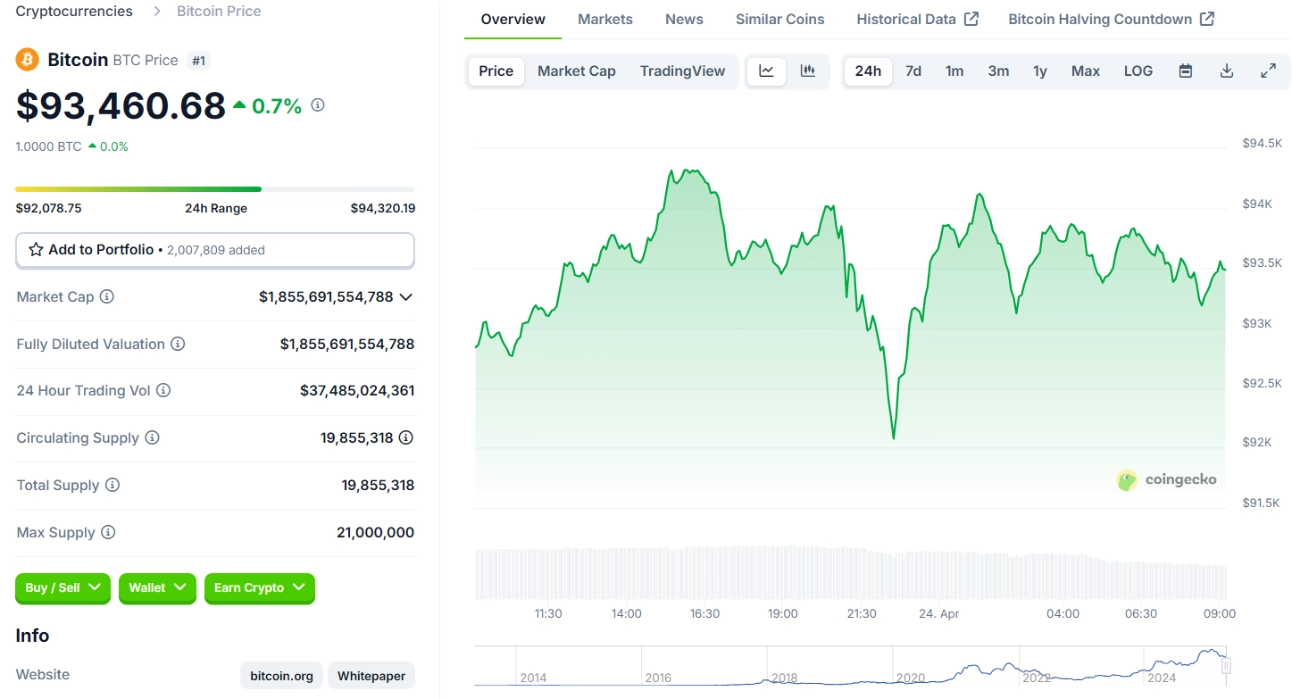Click Add to Portfolio button

pyautogui.click(x=215, y=250)
